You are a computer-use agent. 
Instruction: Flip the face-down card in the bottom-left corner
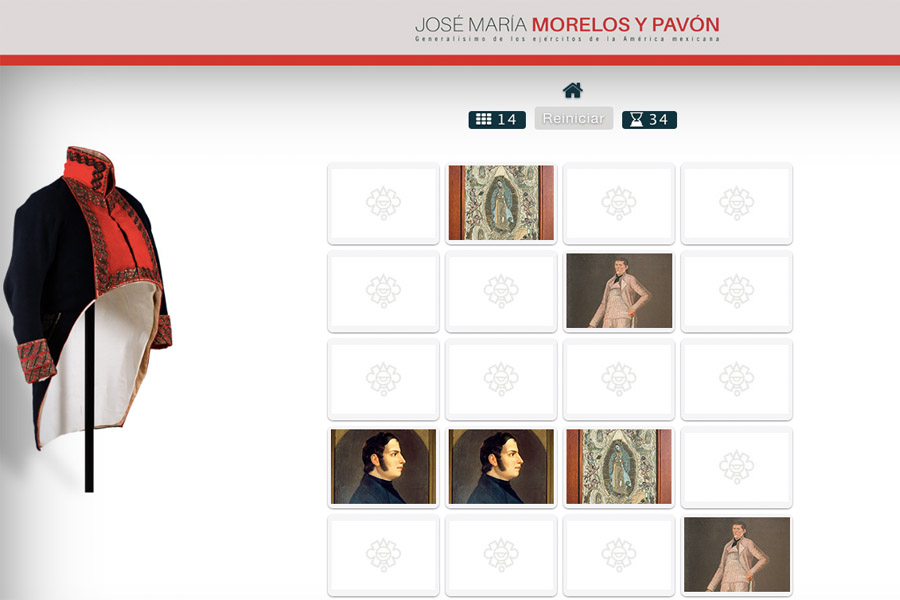pos(383,555)
